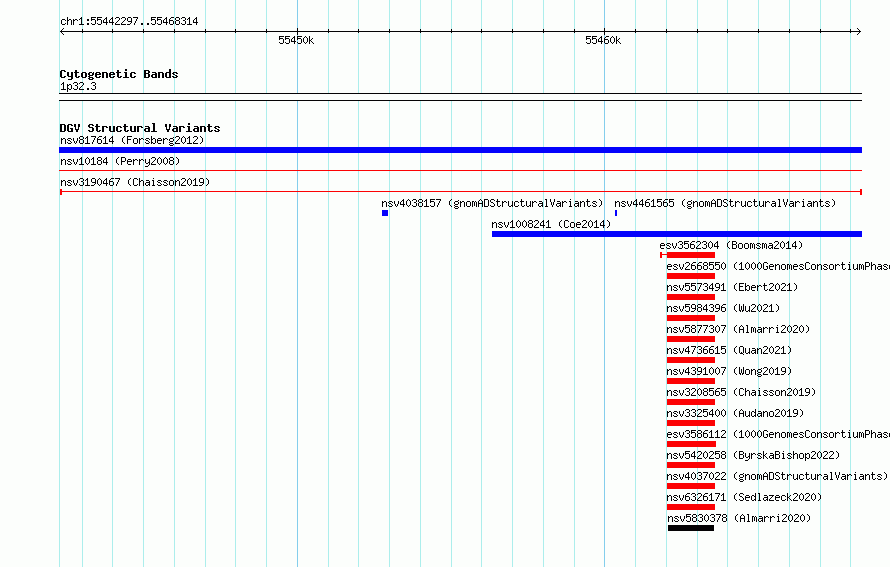
Task: Click the tiny blue mark of nsv4461565
Action: click(616, 213)
